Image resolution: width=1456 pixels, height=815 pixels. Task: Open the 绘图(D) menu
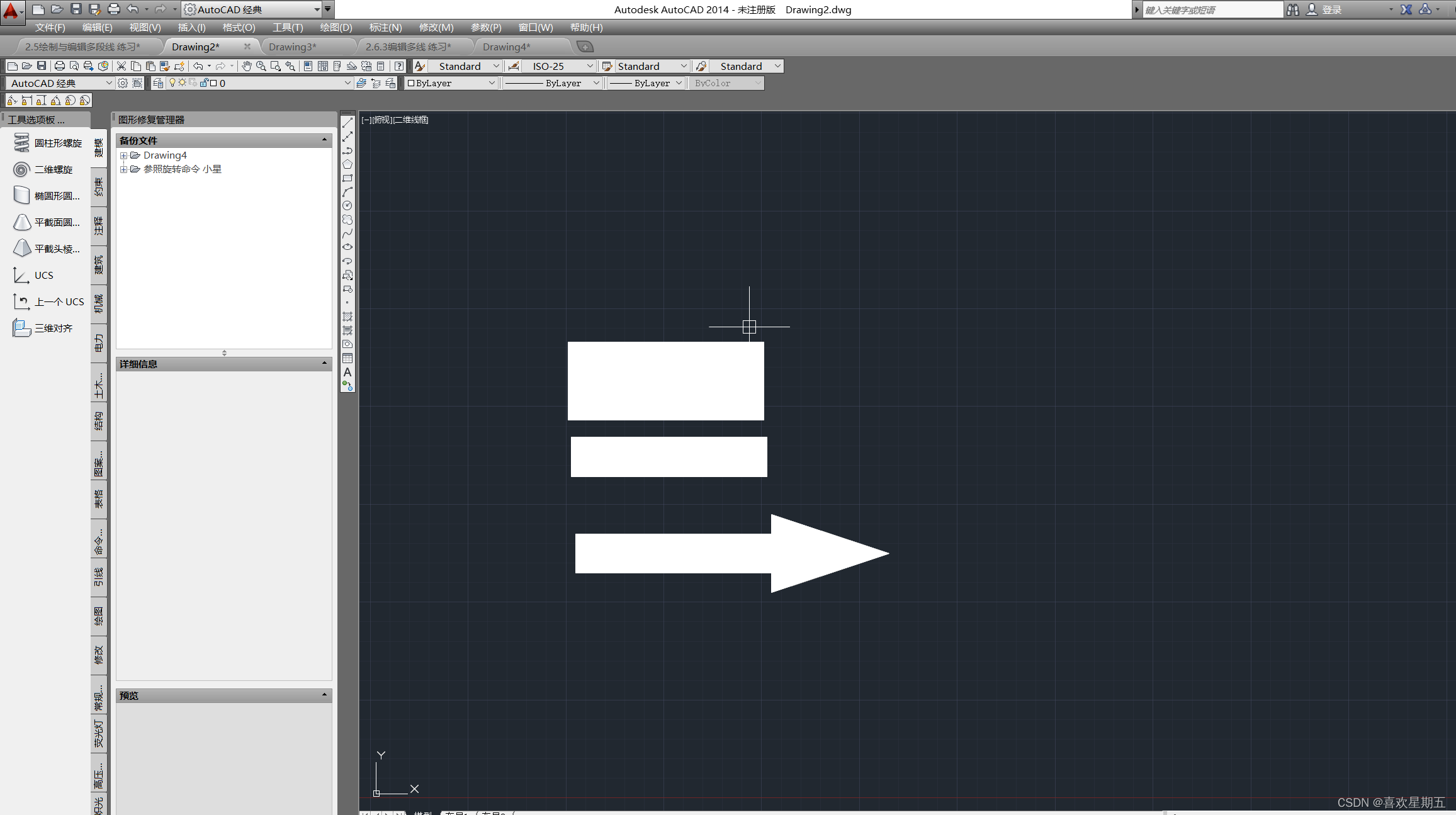(336, 28)
